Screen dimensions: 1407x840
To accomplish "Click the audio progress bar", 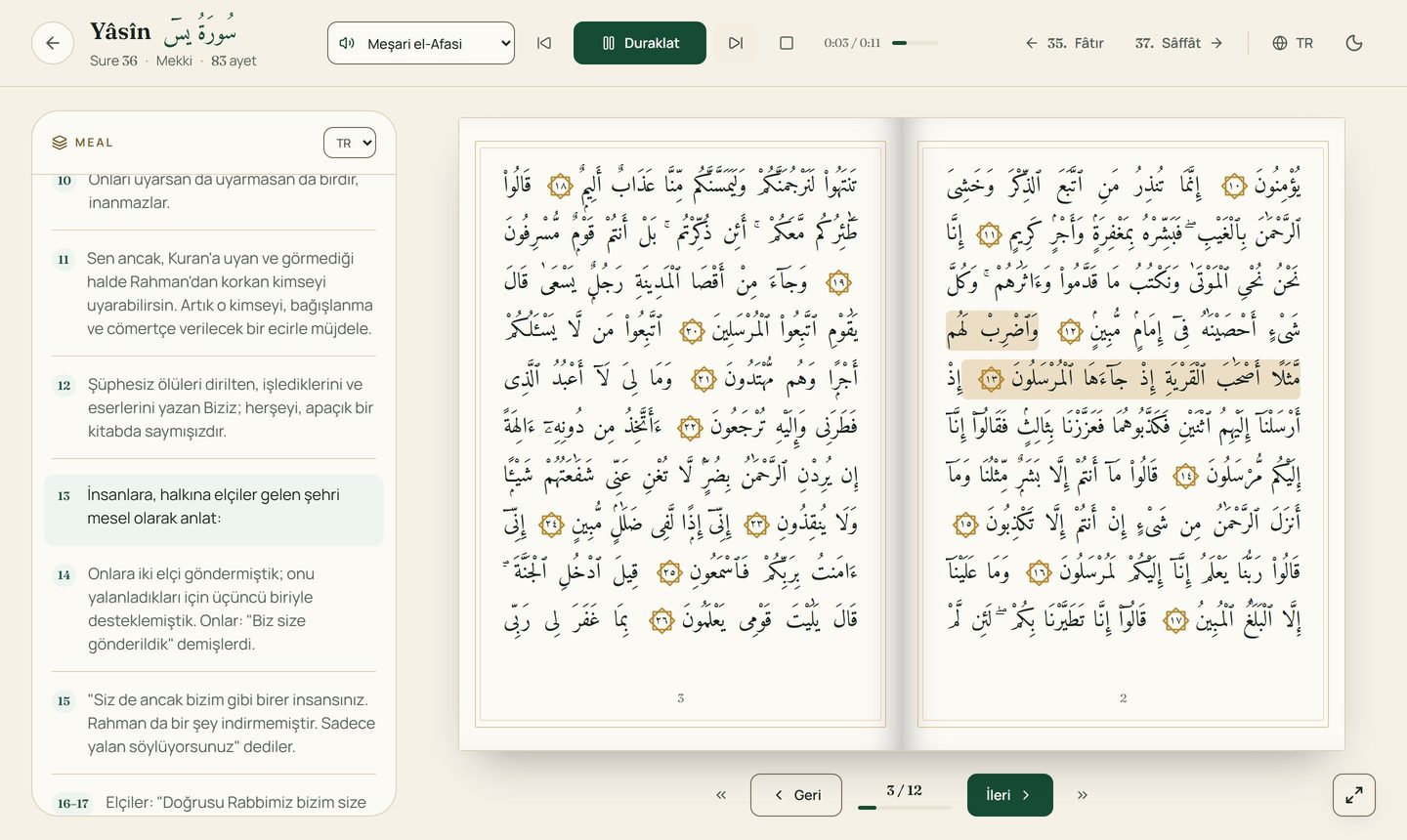I will coord(916,43).
